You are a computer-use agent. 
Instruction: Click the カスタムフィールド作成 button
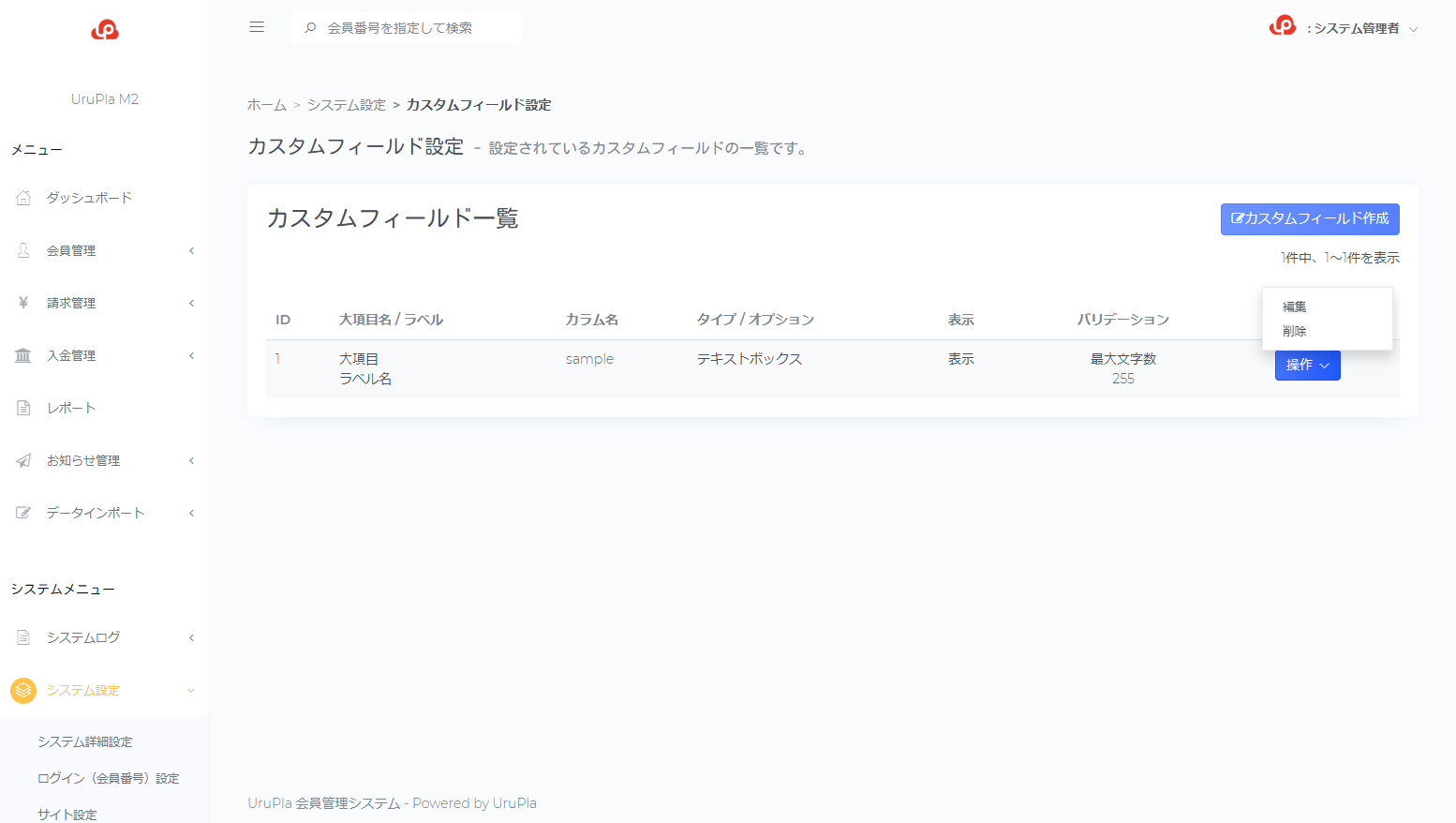[1310, 218]
